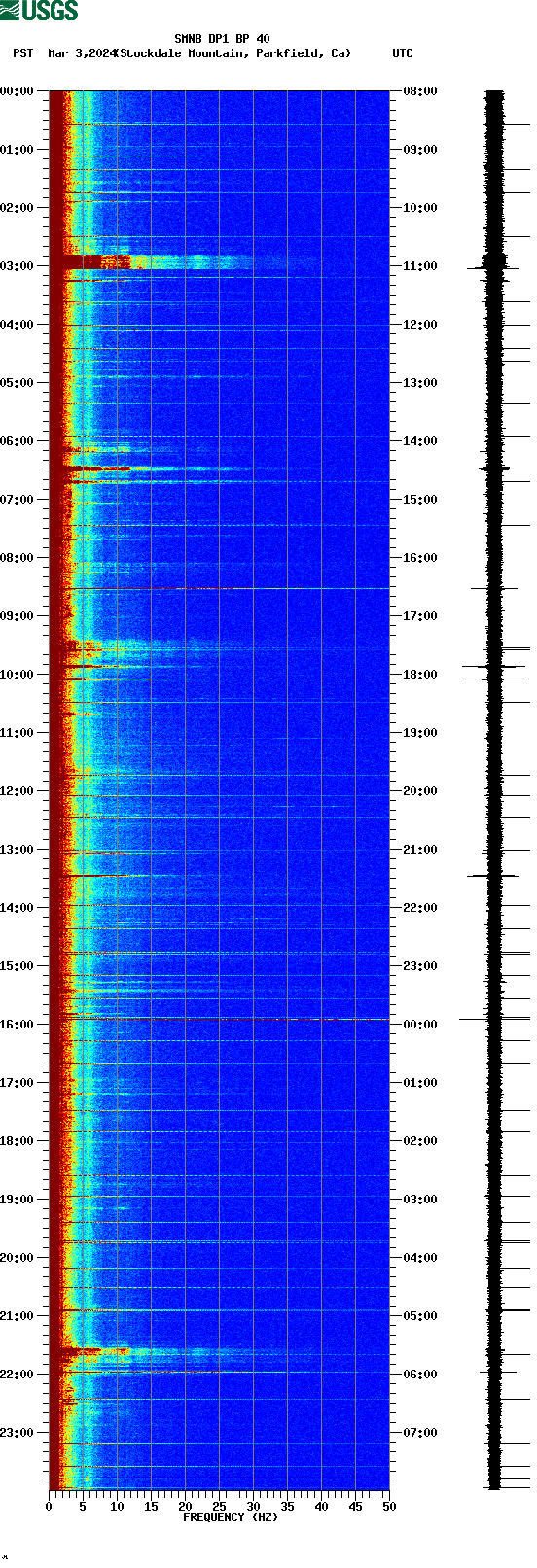Click the 07:00 UTC time label
This screenshot has height=1568, width=537.
420,1433
